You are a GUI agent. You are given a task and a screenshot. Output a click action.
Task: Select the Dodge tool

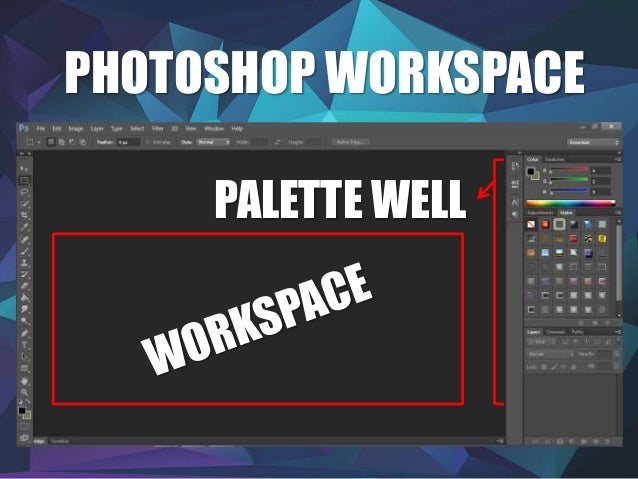(24, 321)
